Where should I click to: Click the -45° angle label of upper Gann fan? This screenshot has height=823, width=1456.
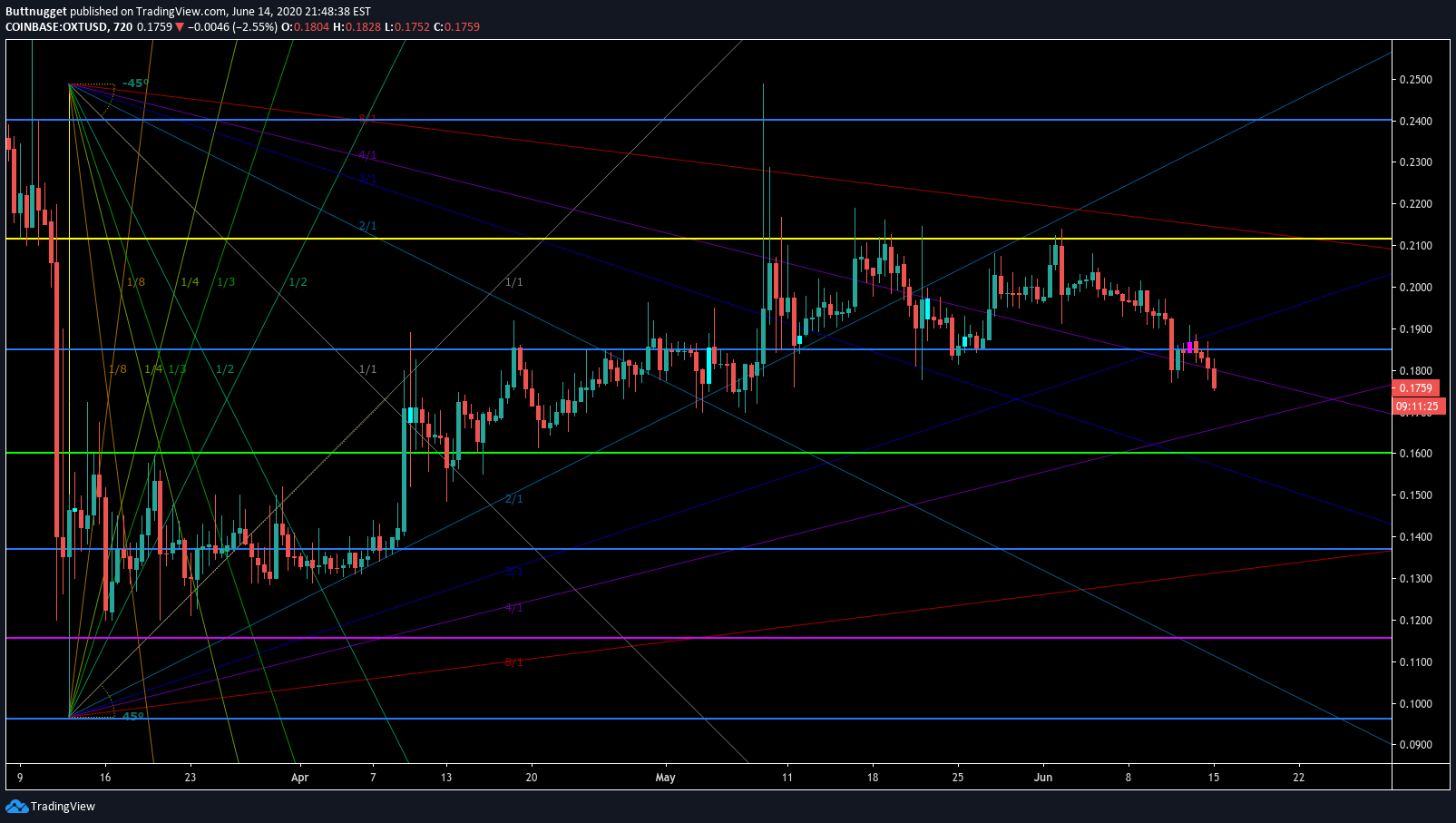(135, 83)
